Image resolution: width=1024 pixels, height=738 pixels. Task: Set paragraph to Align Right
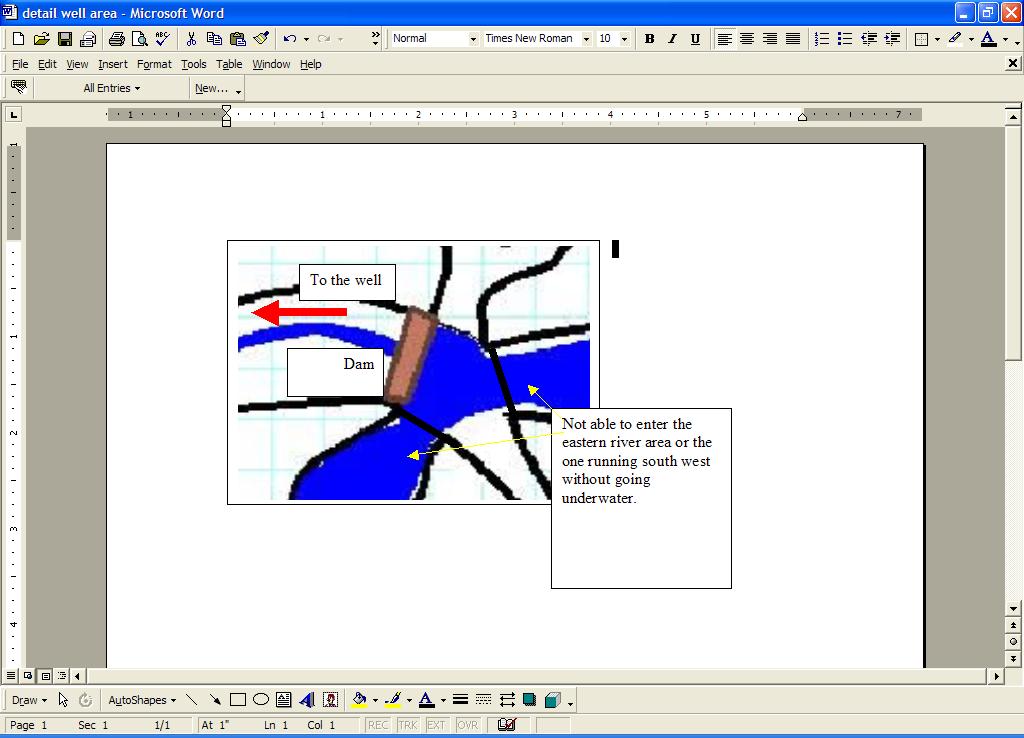point(770,39)
